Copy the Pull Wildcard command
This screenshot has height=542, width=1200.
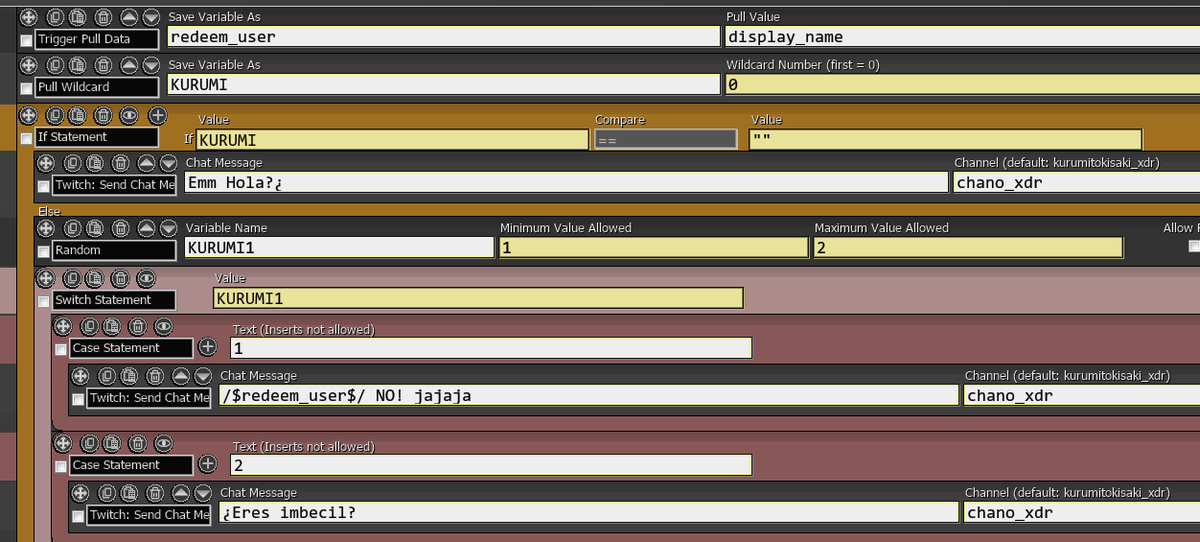coord(55,65)
